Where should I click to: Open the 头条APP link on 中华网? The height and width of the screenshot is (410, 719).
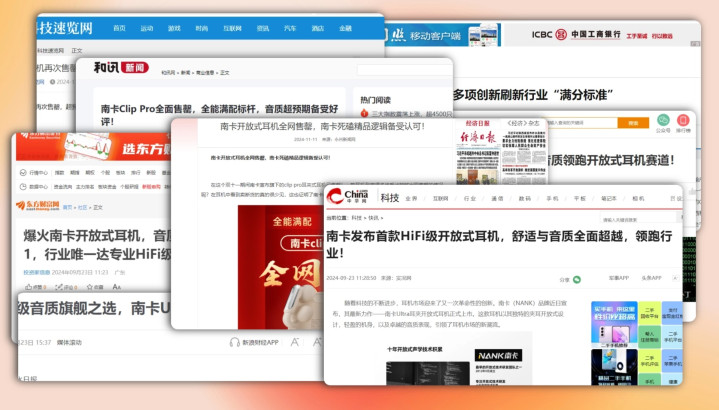click(x=651, y=278)
